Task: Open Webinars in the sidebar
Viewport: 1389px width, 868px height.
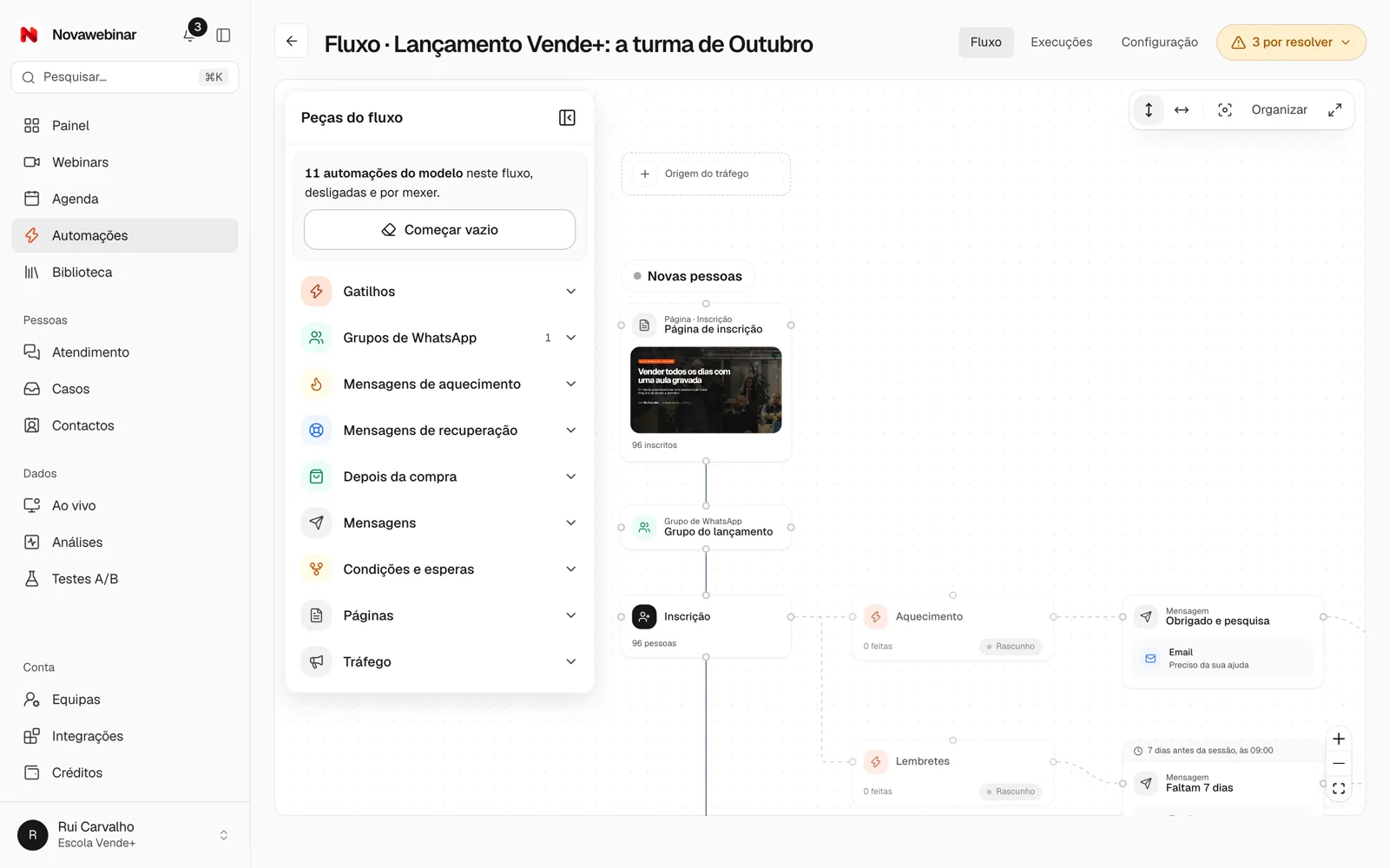Action: (125, 162)
